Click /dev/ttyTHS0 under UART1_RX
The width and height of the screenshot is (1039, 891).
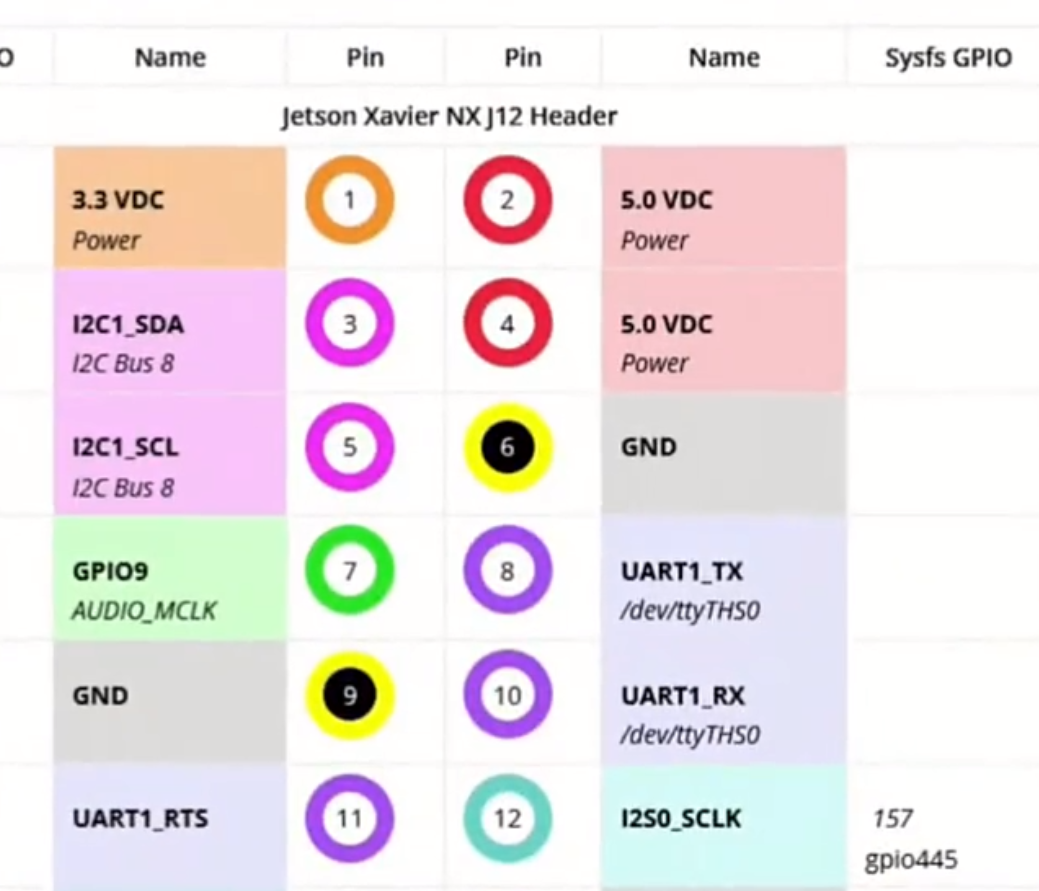[x=690, y=735]
